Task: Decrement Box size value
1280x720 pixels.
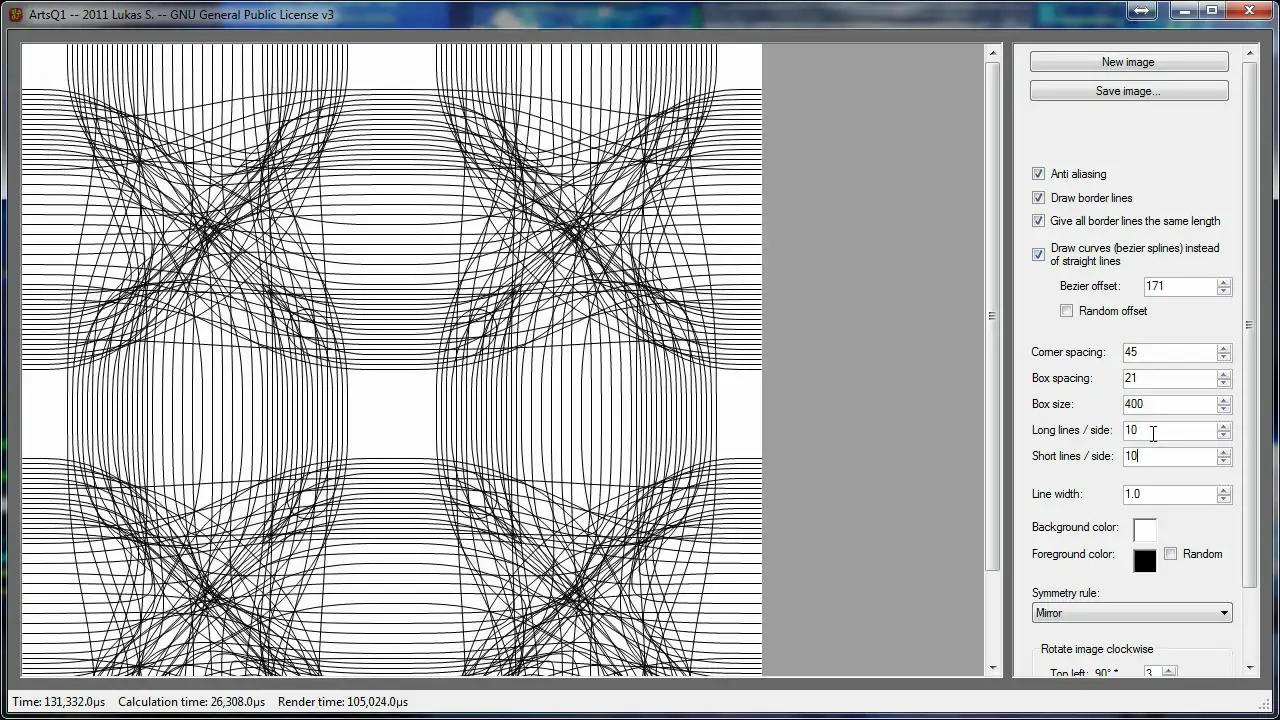Action: pyautogui.click(x=1224, y=409)
